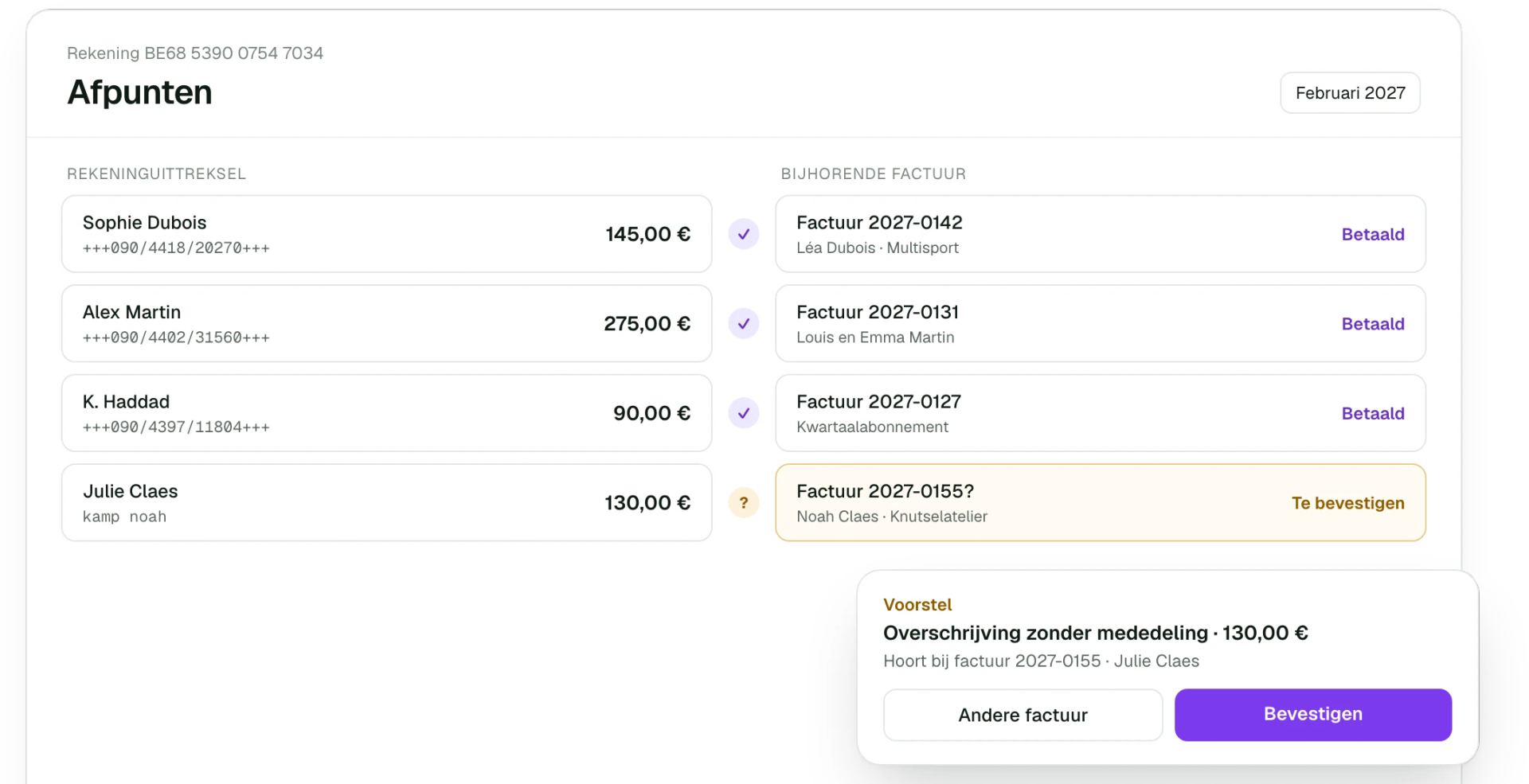Click 'Overschrijving zonder mededeling' heading

point(1046,634)
